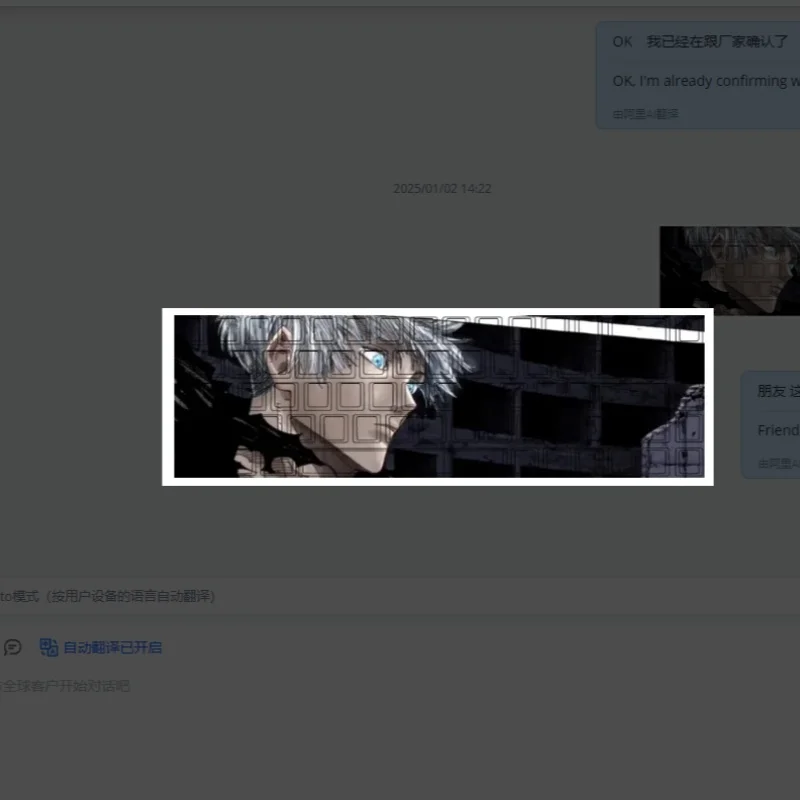Click the enlarged anime image preview

tap(438, 397)
